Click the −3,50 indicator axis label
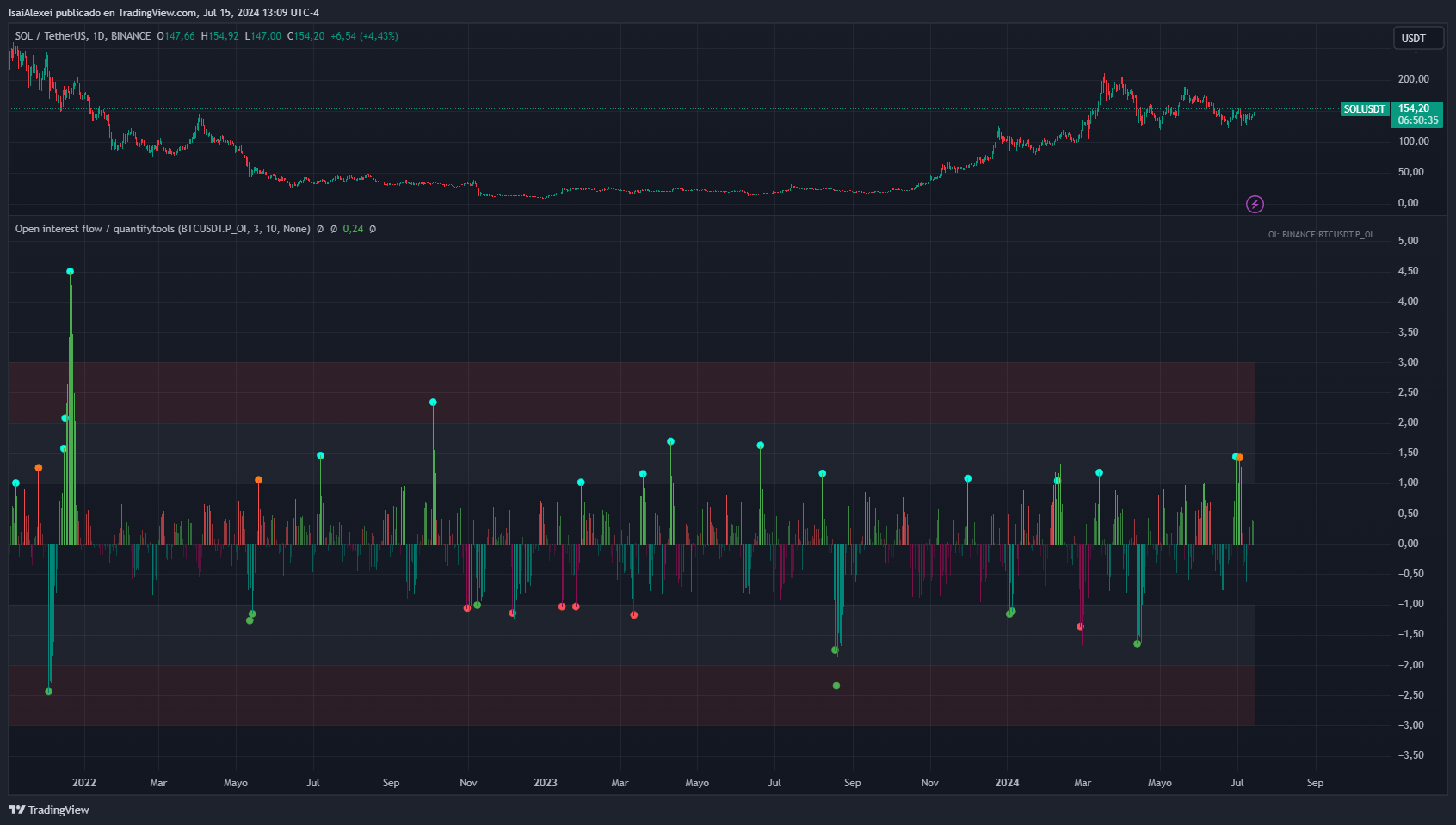Screen dimensions: 1456x825 (1410, 755)
